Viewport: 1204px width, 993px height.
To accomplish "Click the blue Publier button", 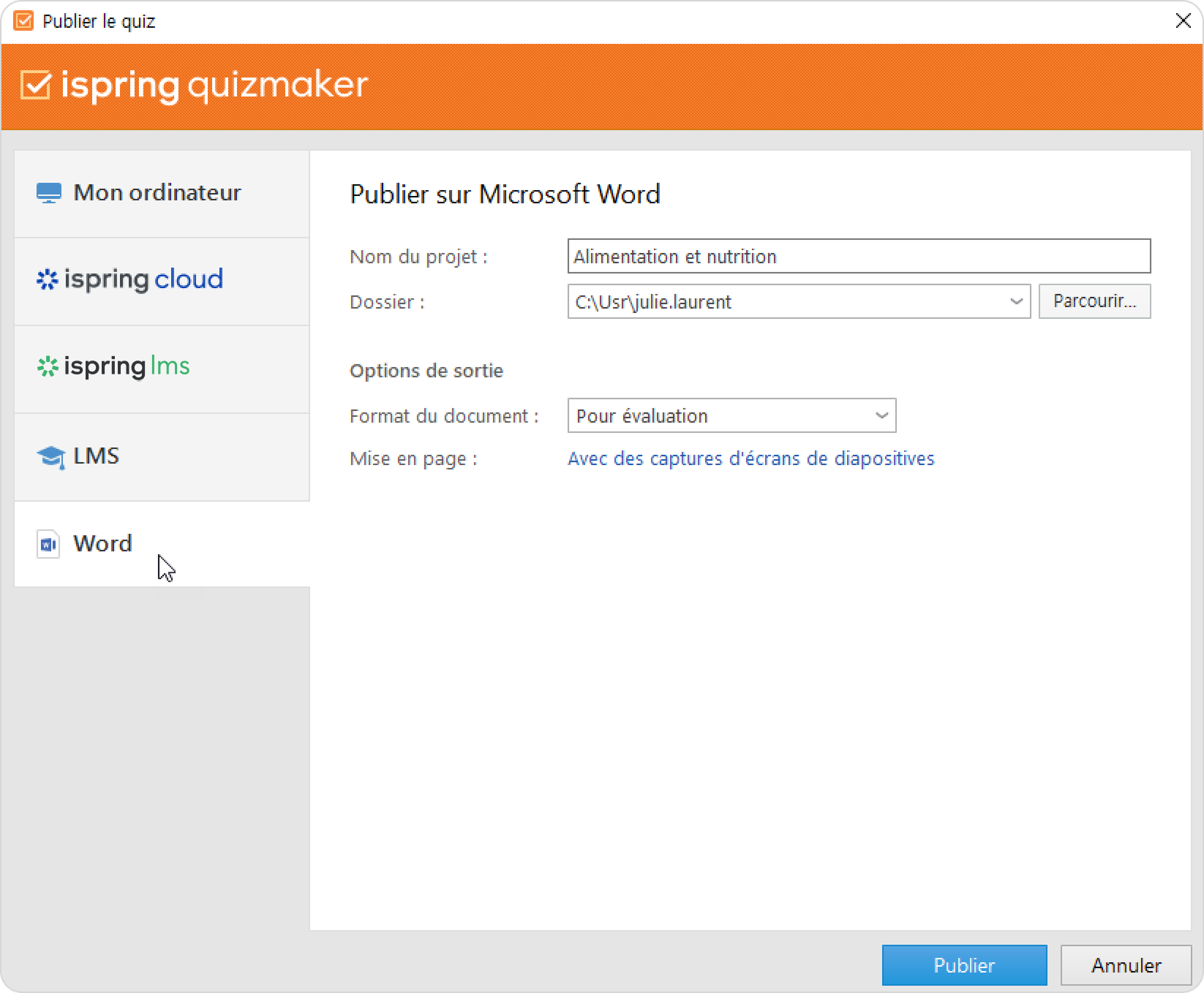I will (963, 965).
